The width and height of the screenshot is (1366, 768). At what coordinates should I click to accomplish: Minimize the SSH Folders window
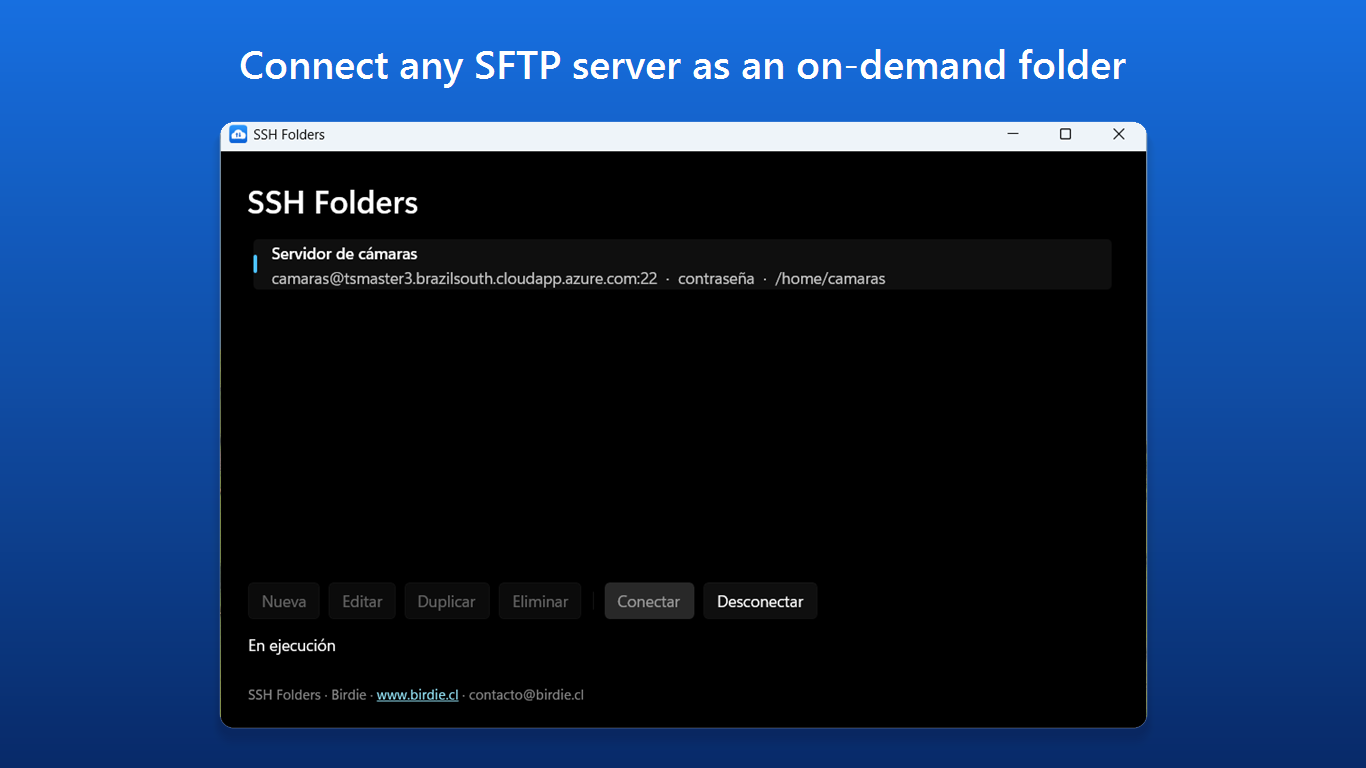[x=1013, y=134]
